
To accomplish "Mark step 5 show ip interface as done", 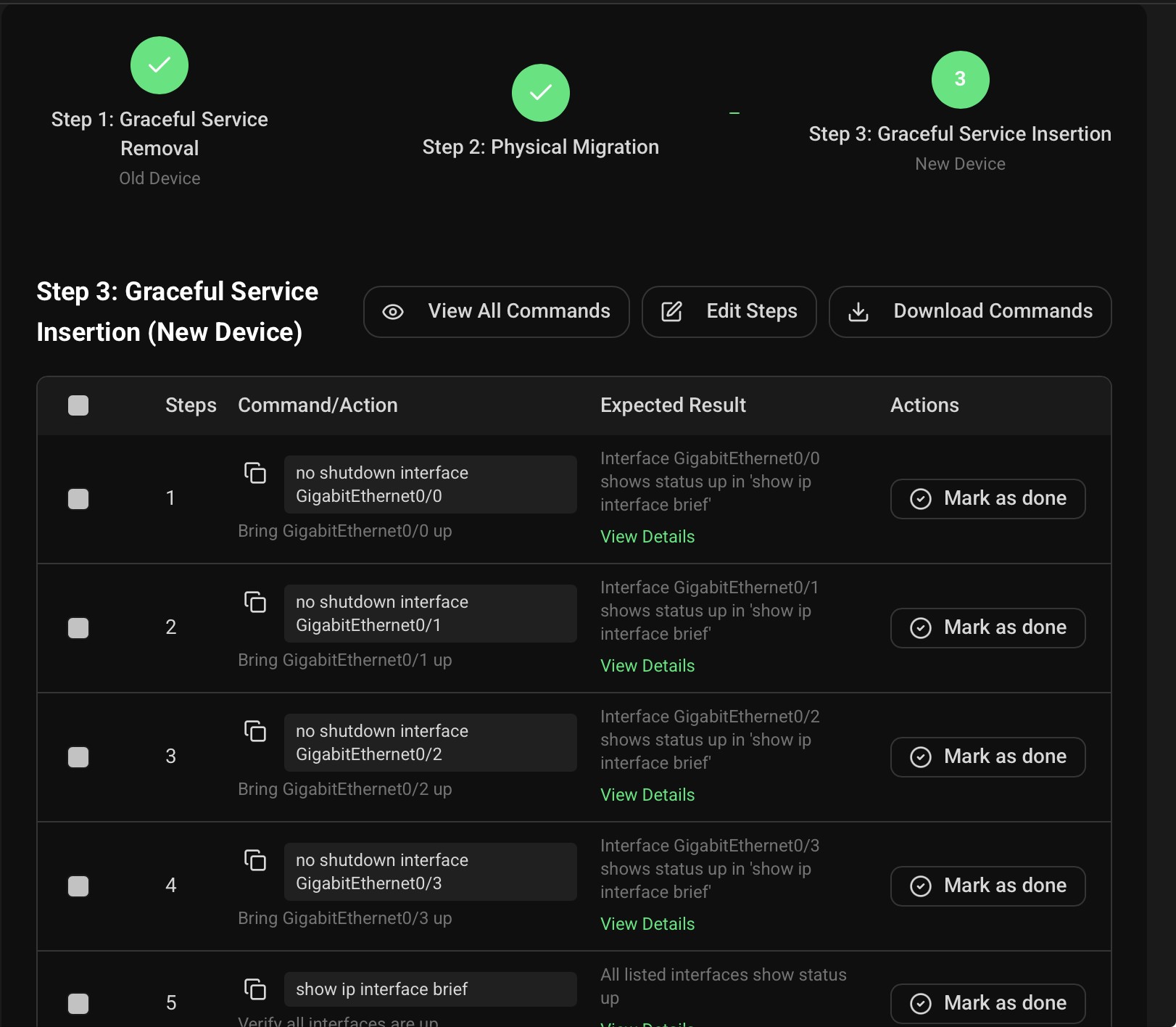I will coord(987,1004).
